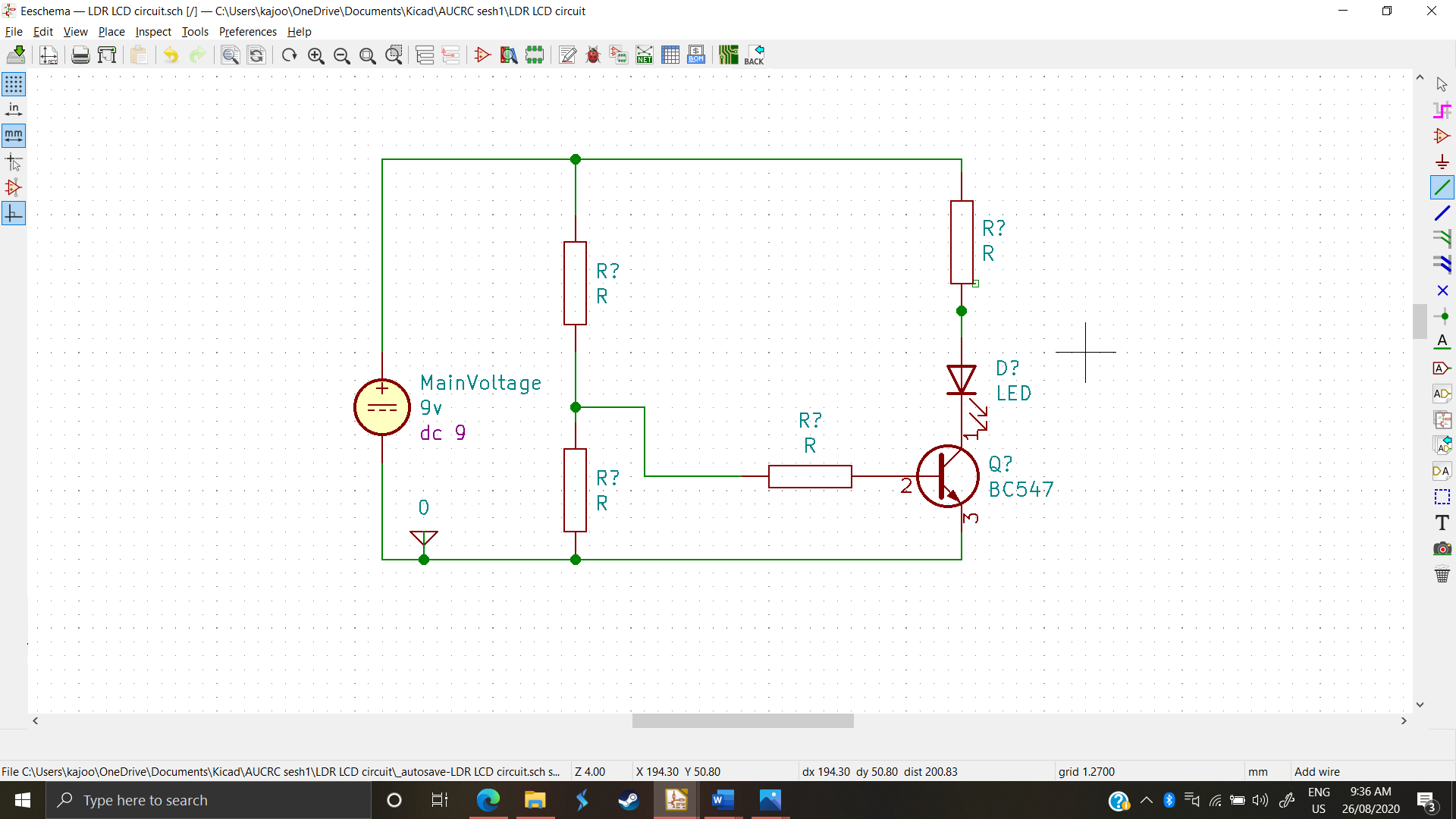Switch units to inches
This screenshot has height=819, width=1456.
coord(14,108)
